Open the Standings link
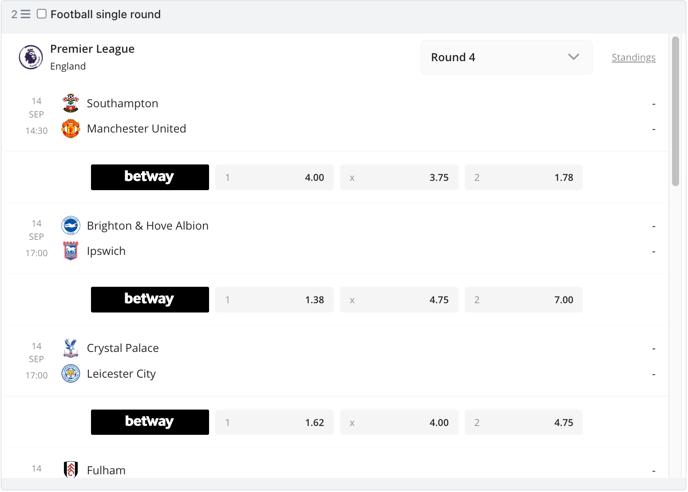The height and width of the screenshot is (492, 688). click(634, 57)
